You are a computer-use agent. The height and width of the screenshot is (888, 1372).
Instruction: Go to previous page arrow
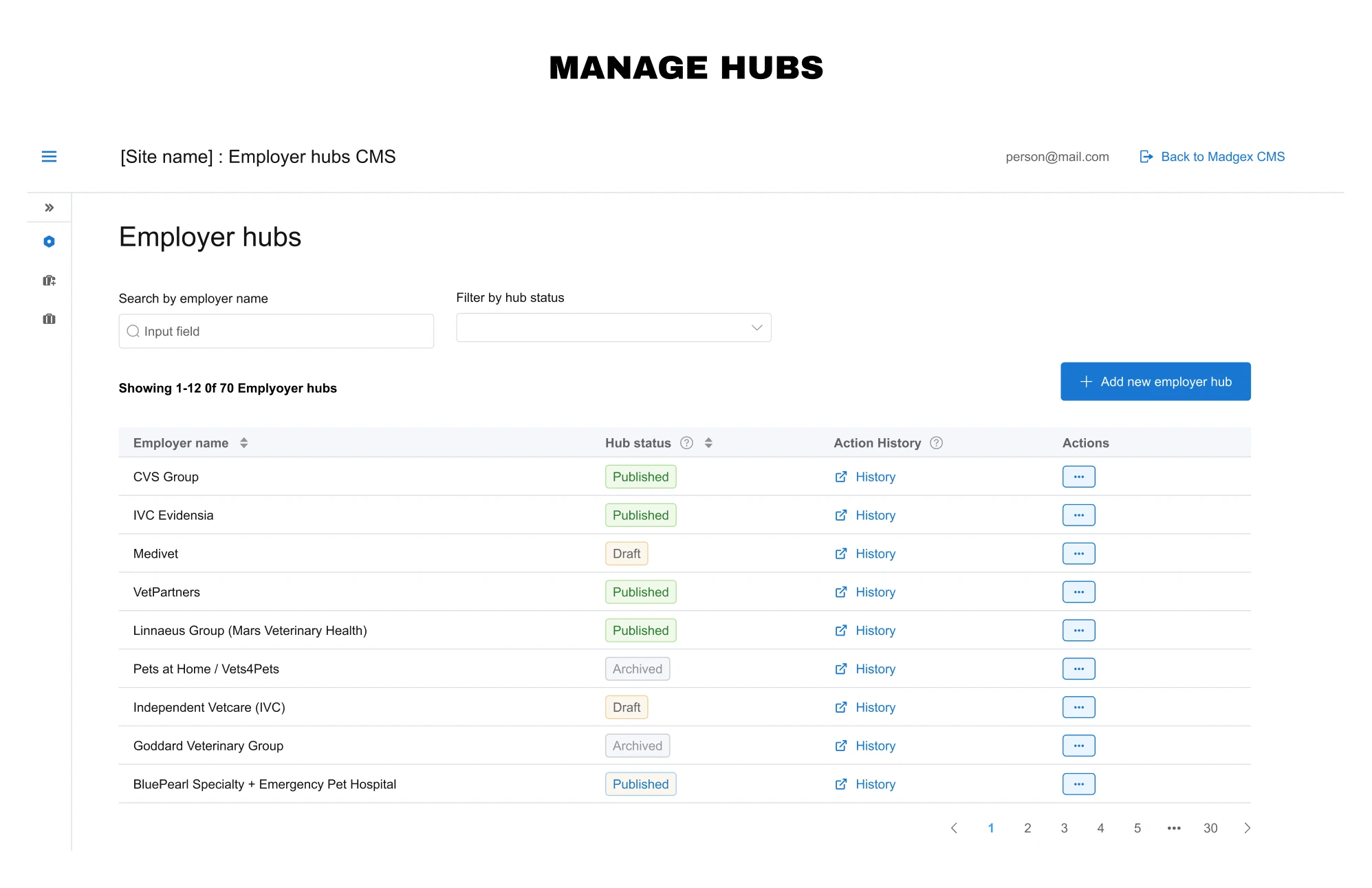pos(954,828)
